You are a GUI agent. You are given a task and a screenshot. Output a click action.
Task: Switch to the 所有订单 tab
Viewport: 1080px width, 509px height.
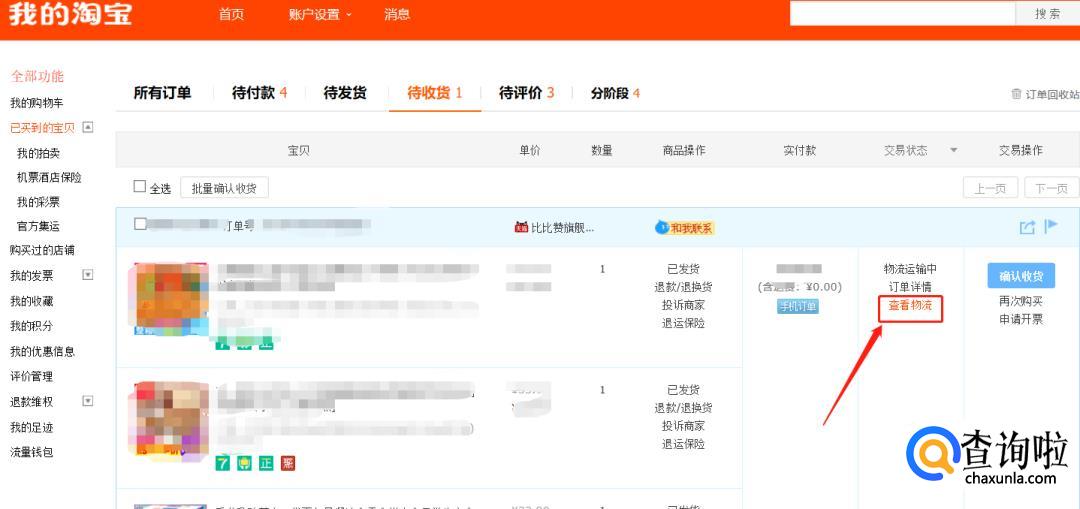(x=163, y=93)
